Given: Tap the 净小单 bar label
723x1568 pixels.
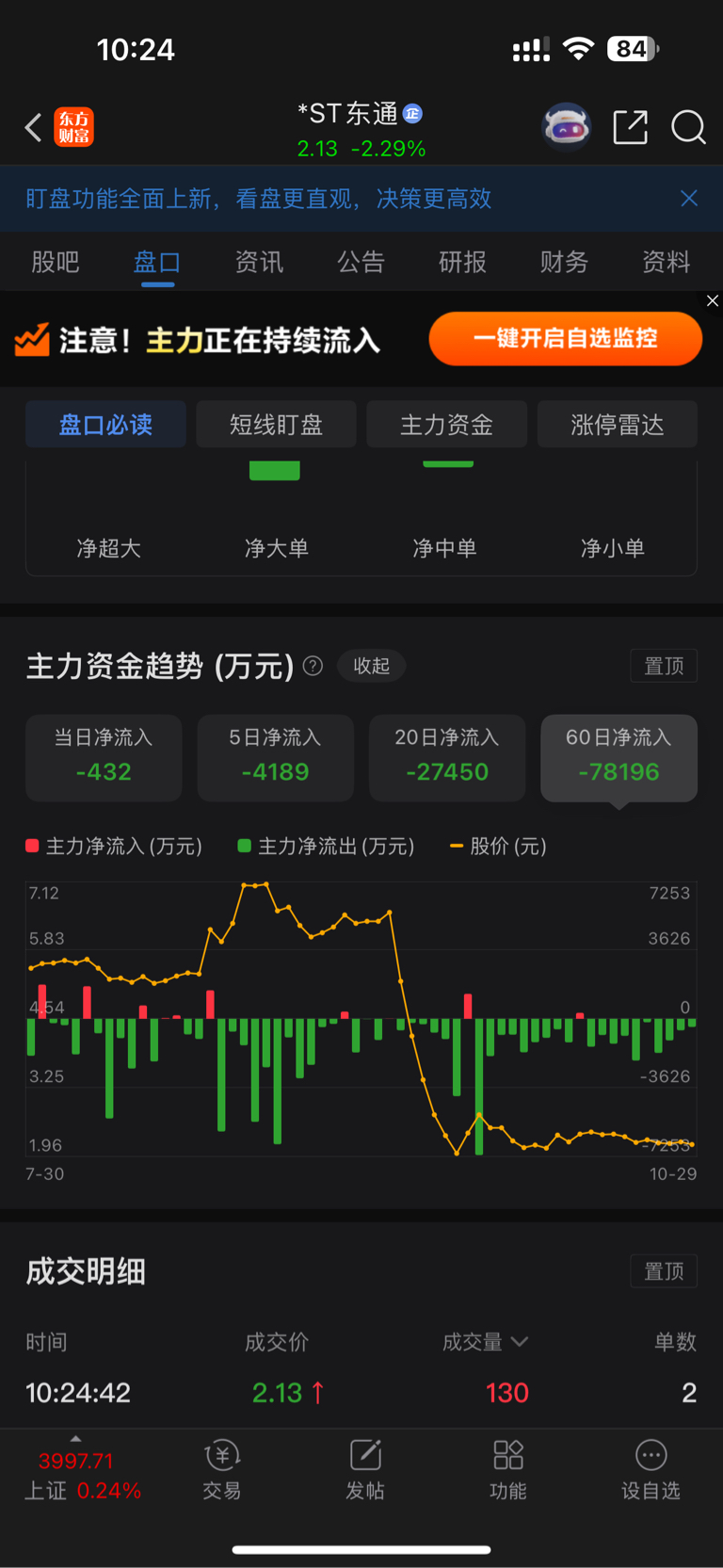Looking at the screenshot, I should pos(612,548).
